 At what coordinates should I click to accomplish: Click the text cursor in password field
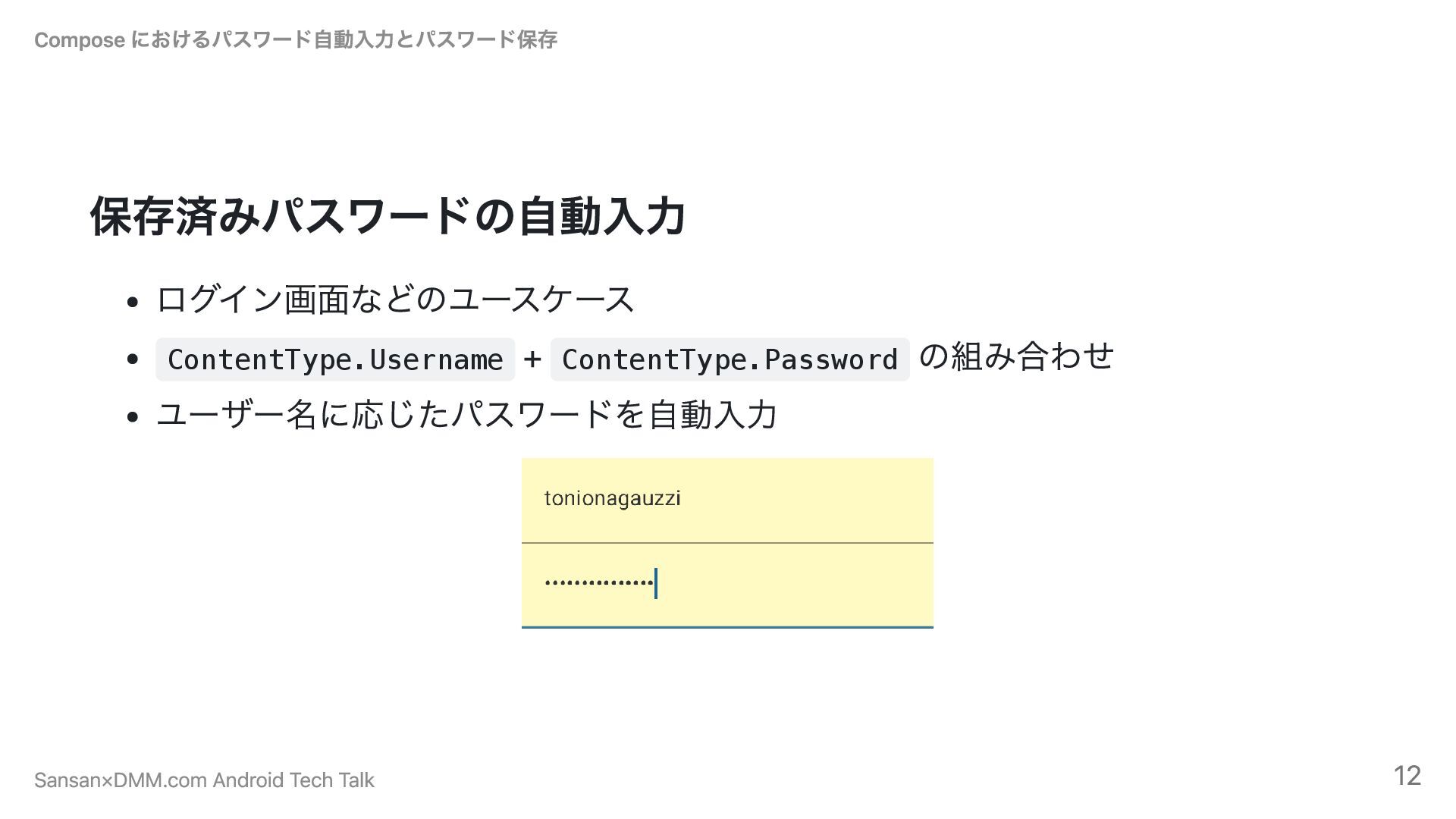click(x=656, y=583)
